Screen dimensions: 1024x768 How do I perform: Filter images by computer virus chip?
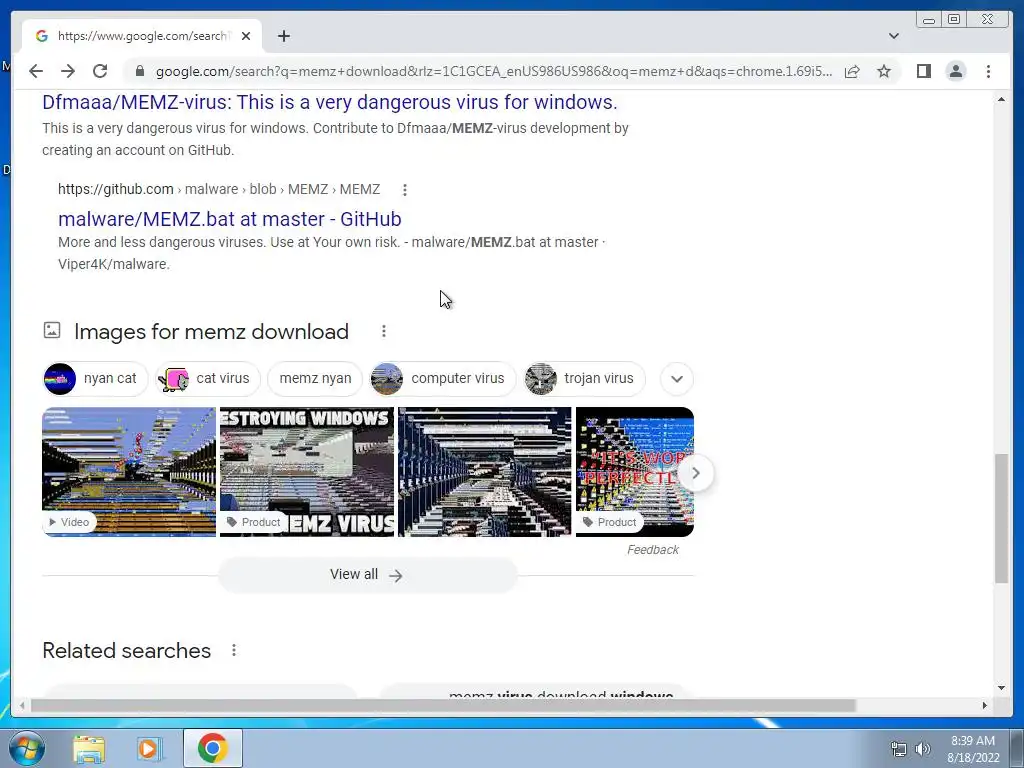click(443, 378)
